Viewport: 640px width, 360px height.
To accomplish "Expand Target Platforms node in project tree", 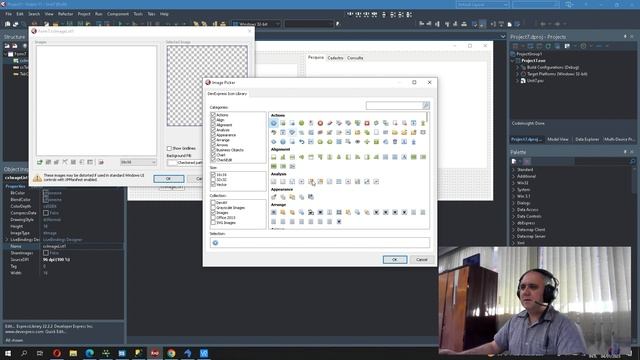I will [518, 74].
